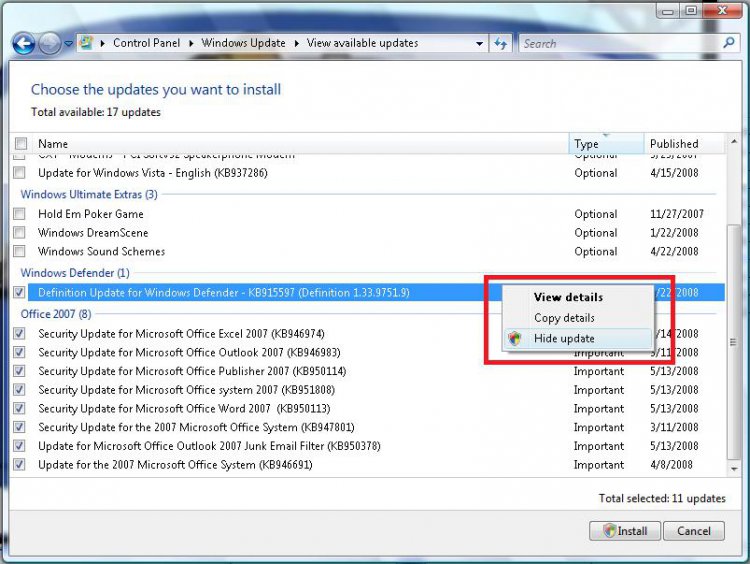750x564 pixels.
Task: Click the scrollbar up arrow
Action: 734,141
